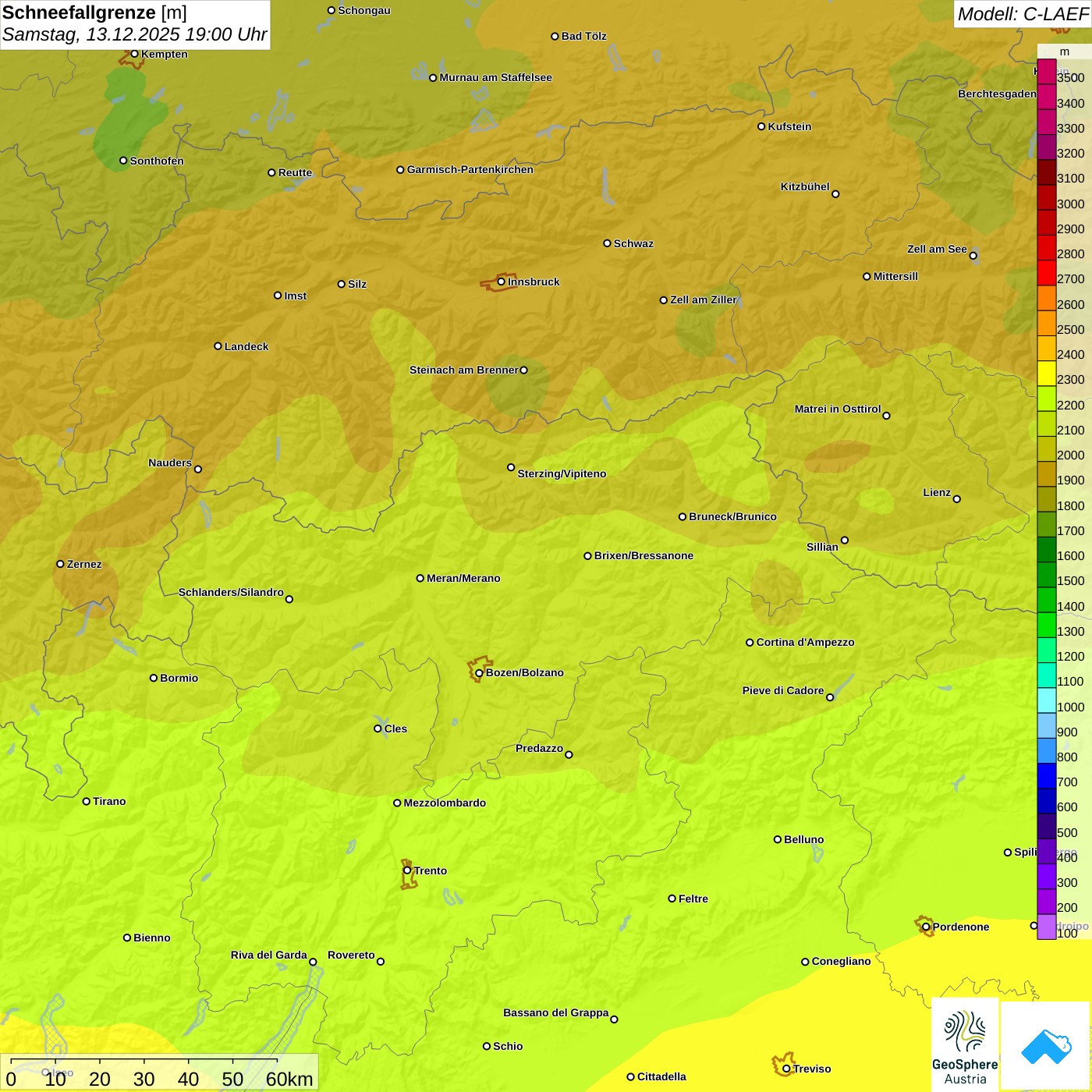This screenshot has height=1092, width=1092.
Task: Click the 'Mezzolombardo' label
Action: coord(445,803)
